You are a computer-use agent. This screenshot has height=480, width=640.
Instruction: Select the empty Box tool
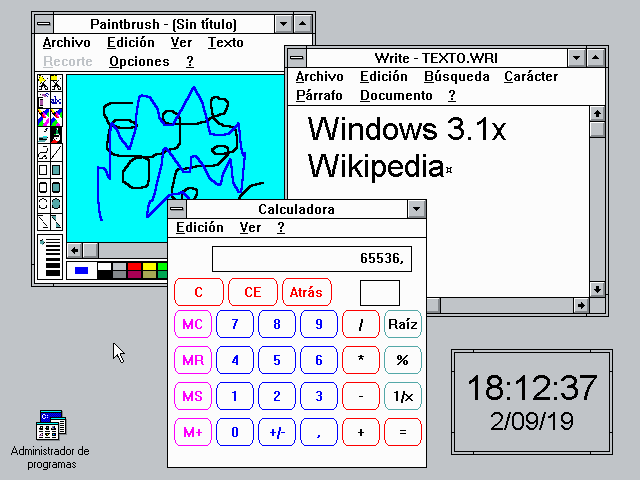coord(43,170)
